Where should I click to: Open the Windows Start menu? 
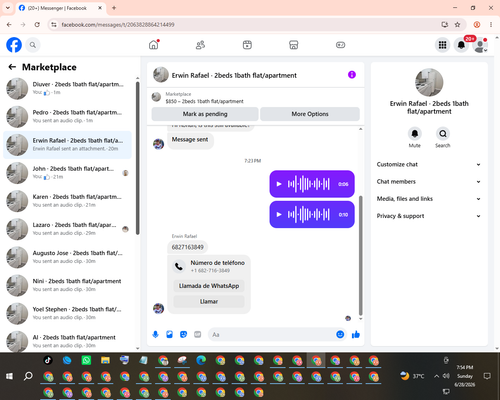point(9,376)
